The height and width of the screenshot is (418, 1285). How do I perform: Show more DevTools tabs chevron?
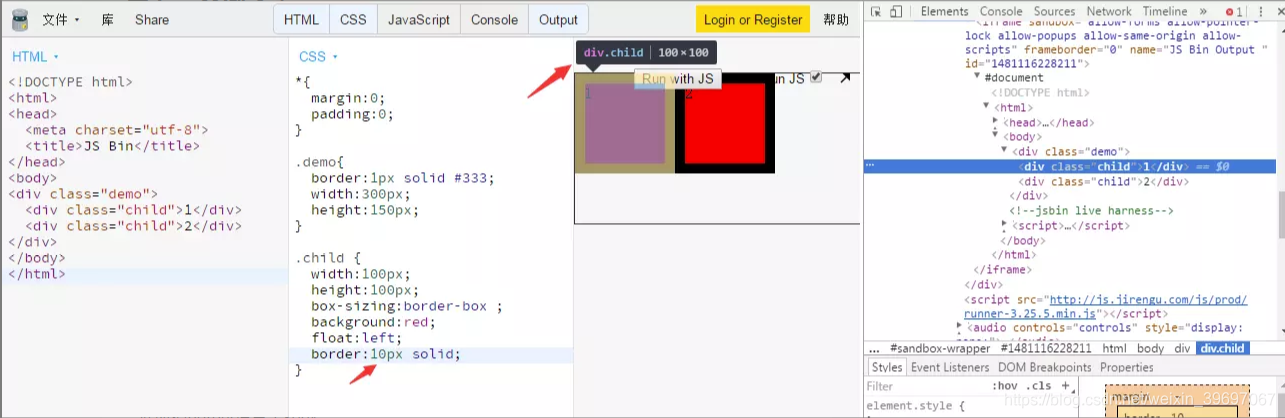(1203, 11)
